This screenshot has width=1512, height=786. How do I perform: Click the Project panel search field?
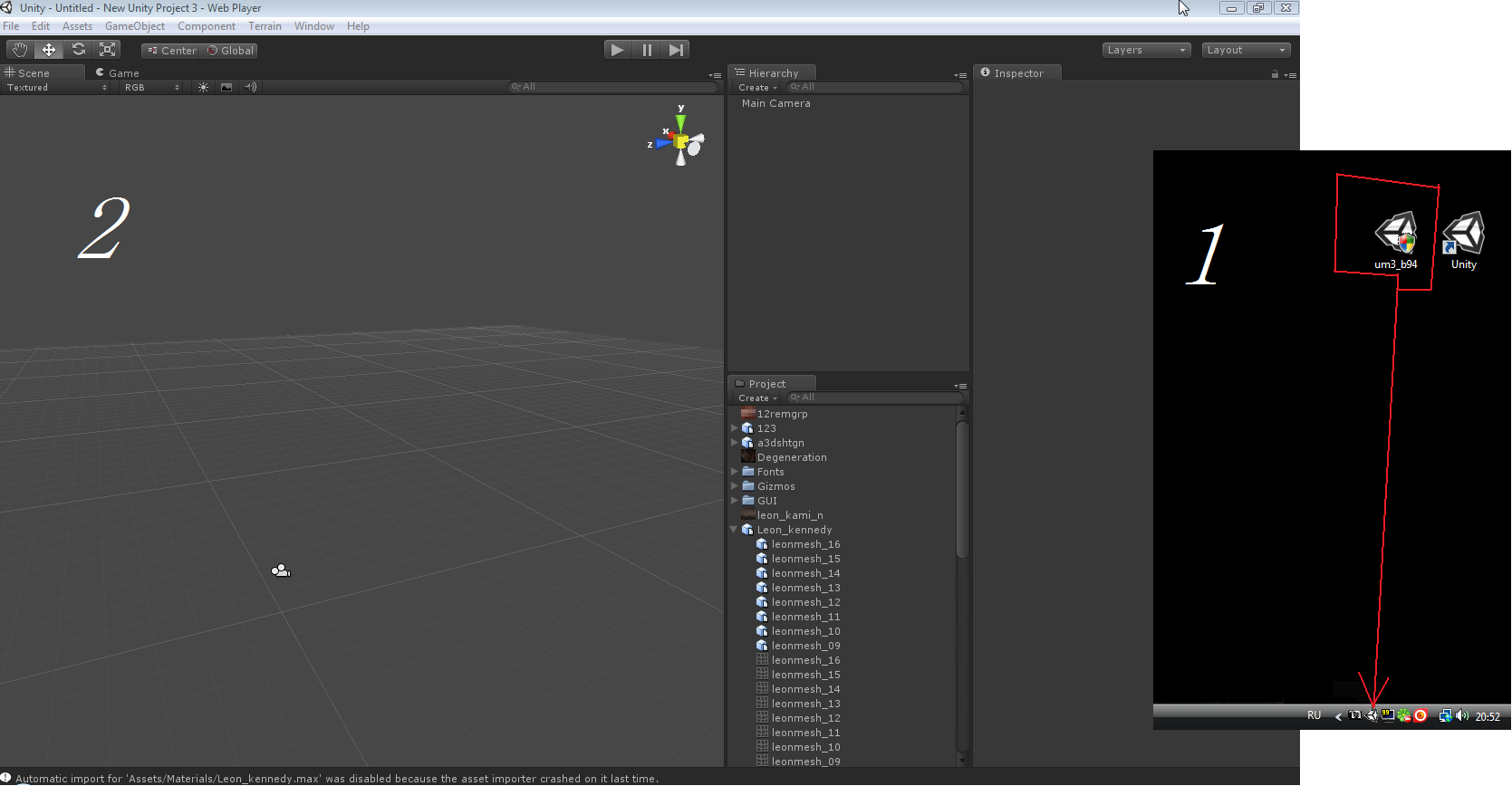pyautogui.click(x=874, y=398)
